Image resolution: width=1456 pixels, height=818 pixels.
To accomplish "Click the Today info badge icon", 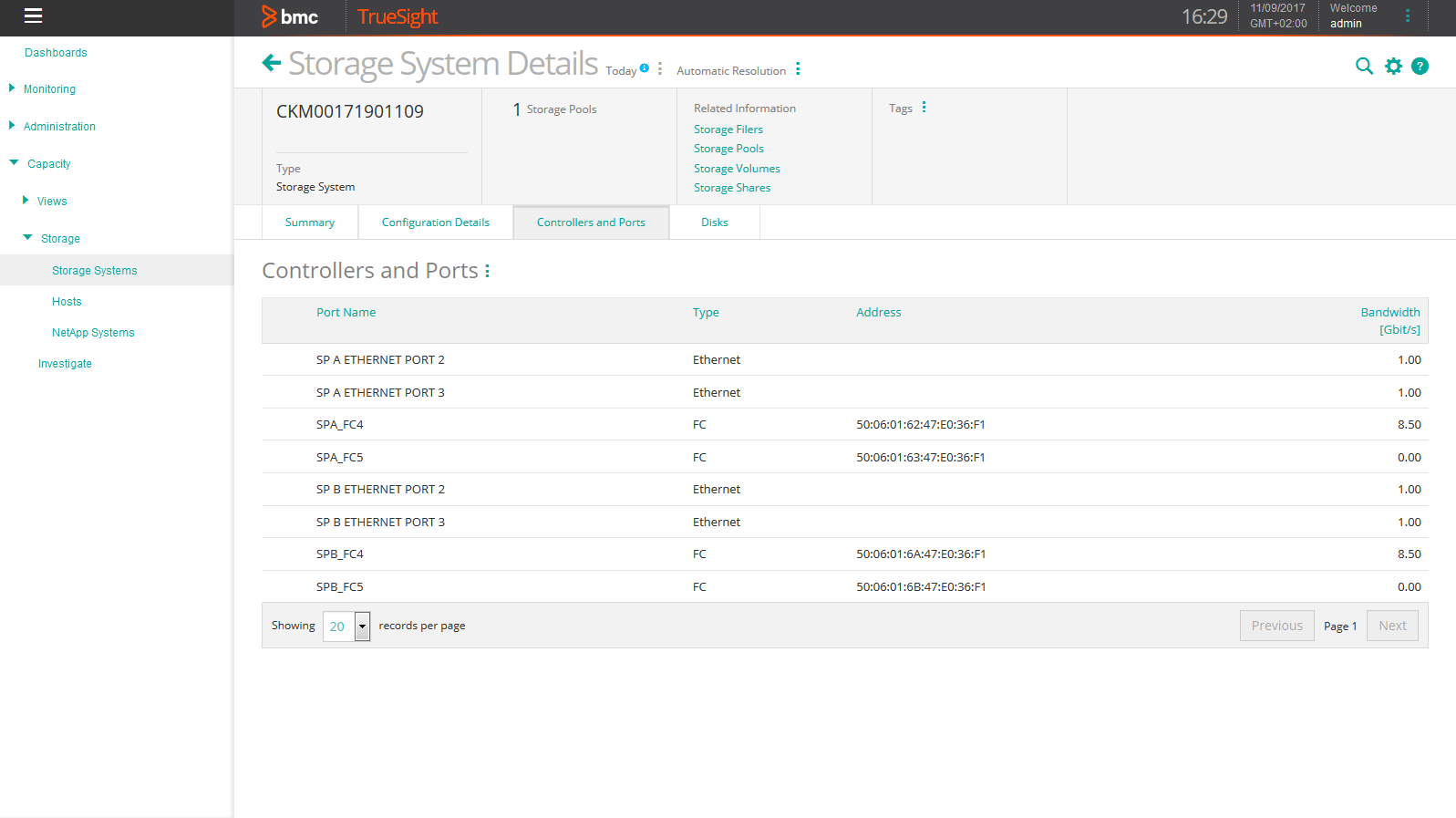I will (645, 68).
